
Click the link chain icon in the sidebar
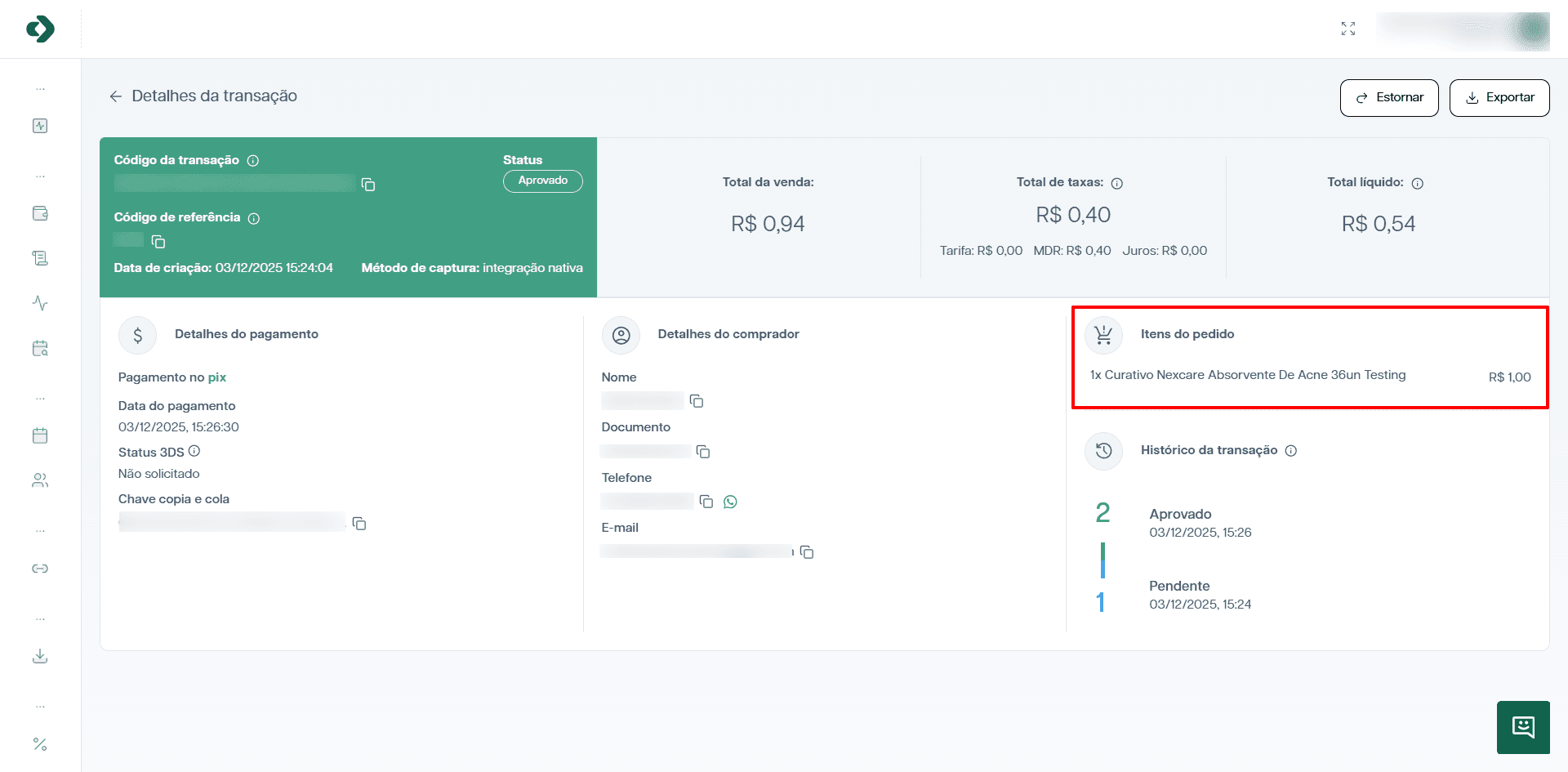(40, 569)
